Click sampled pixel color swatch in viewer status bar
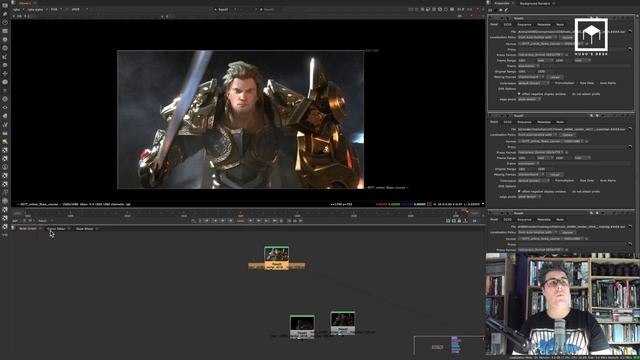Viewport: 640px width, 360px height. pyautogui.click(x=429, y=204)
